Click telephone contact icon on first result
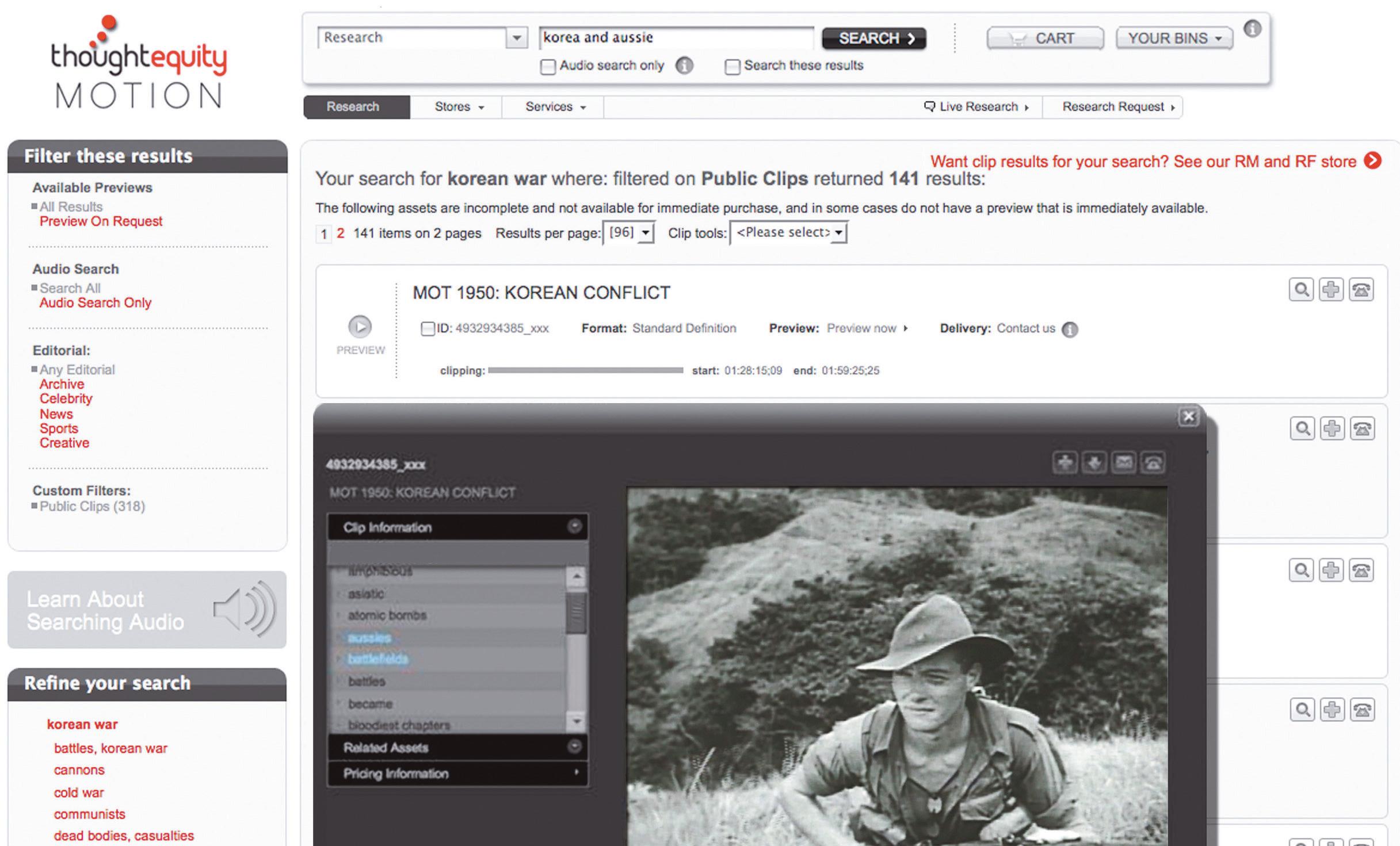Viewport: 1400px width, 846px height. pyautogui.click(x=1361, y=289)
